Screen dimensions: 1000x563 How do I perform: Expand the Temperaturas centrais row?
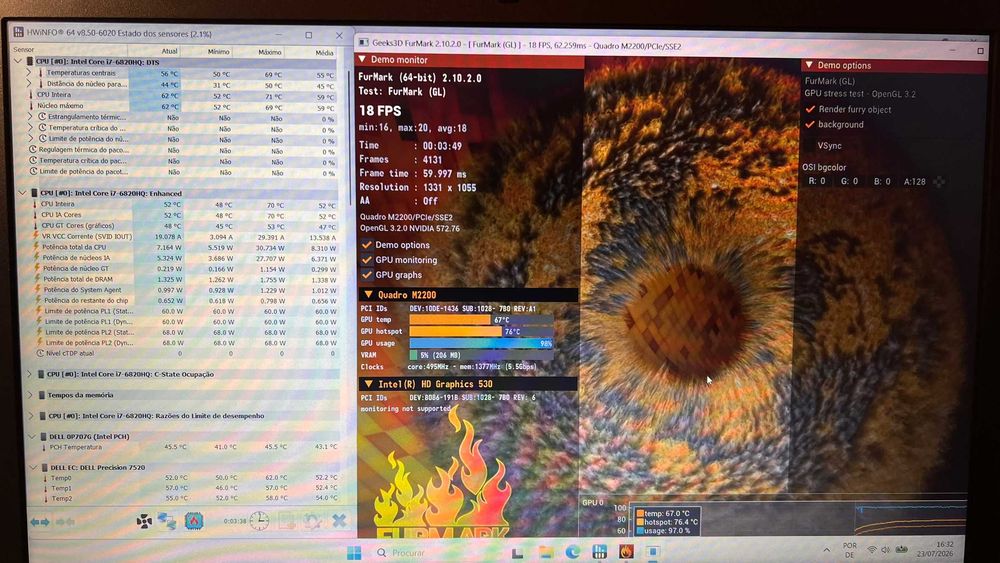point(29,73)
